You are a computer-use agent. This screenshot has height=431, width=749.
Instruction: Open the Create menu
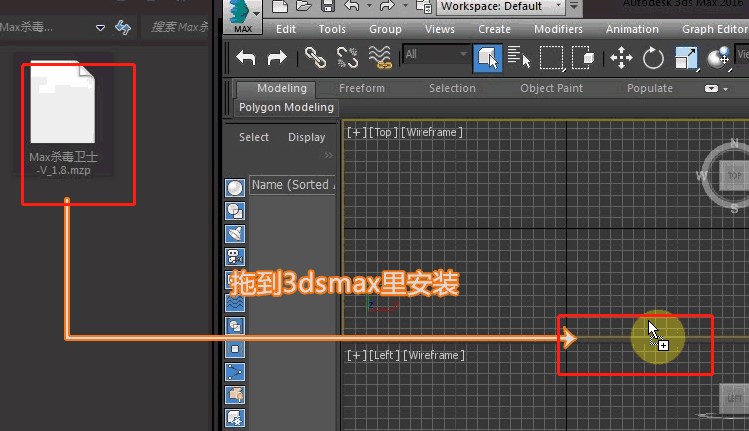click(494, 29)
